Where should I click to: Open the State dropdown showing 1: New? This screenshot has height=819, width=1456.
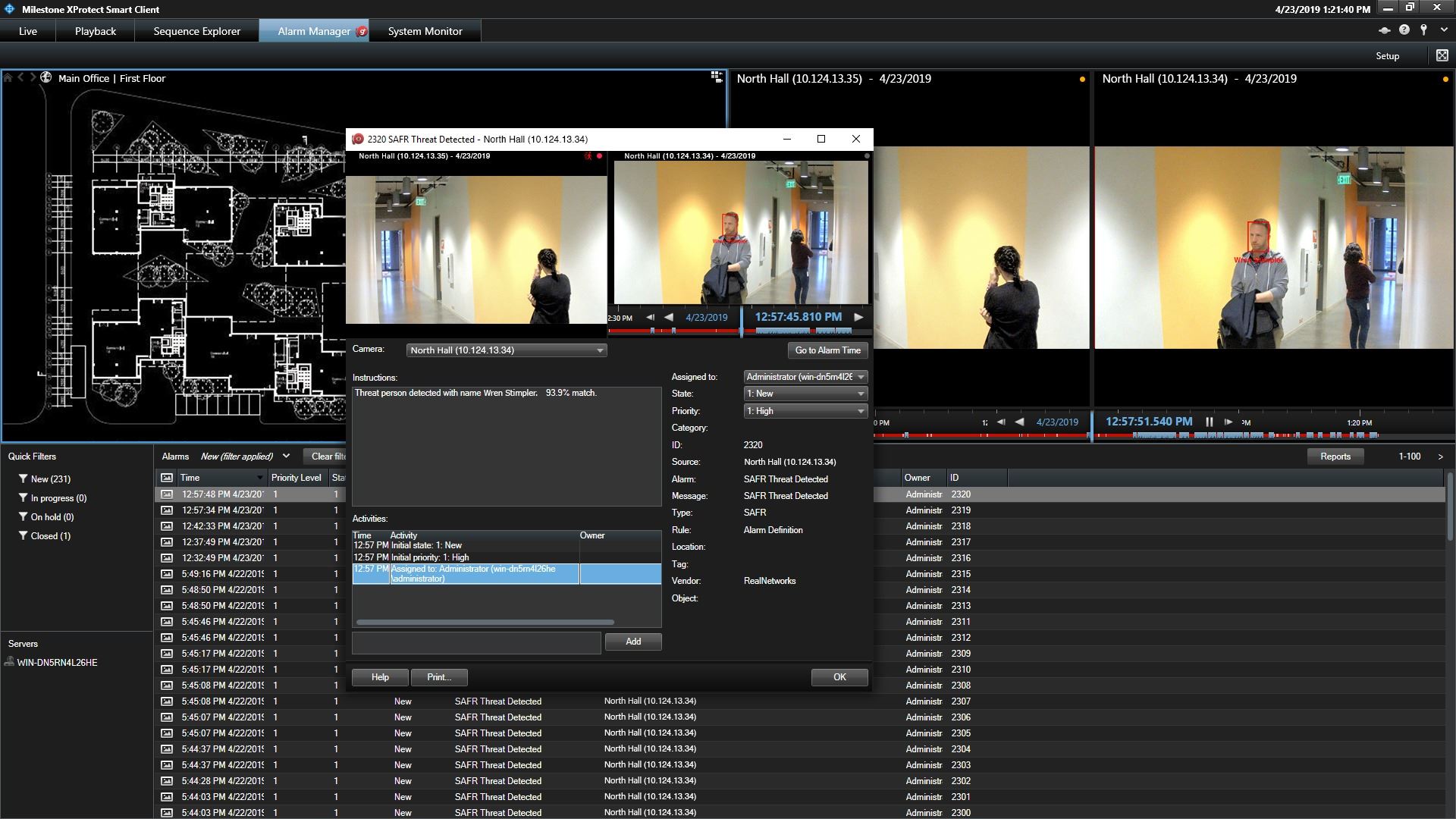click(805, 394)
